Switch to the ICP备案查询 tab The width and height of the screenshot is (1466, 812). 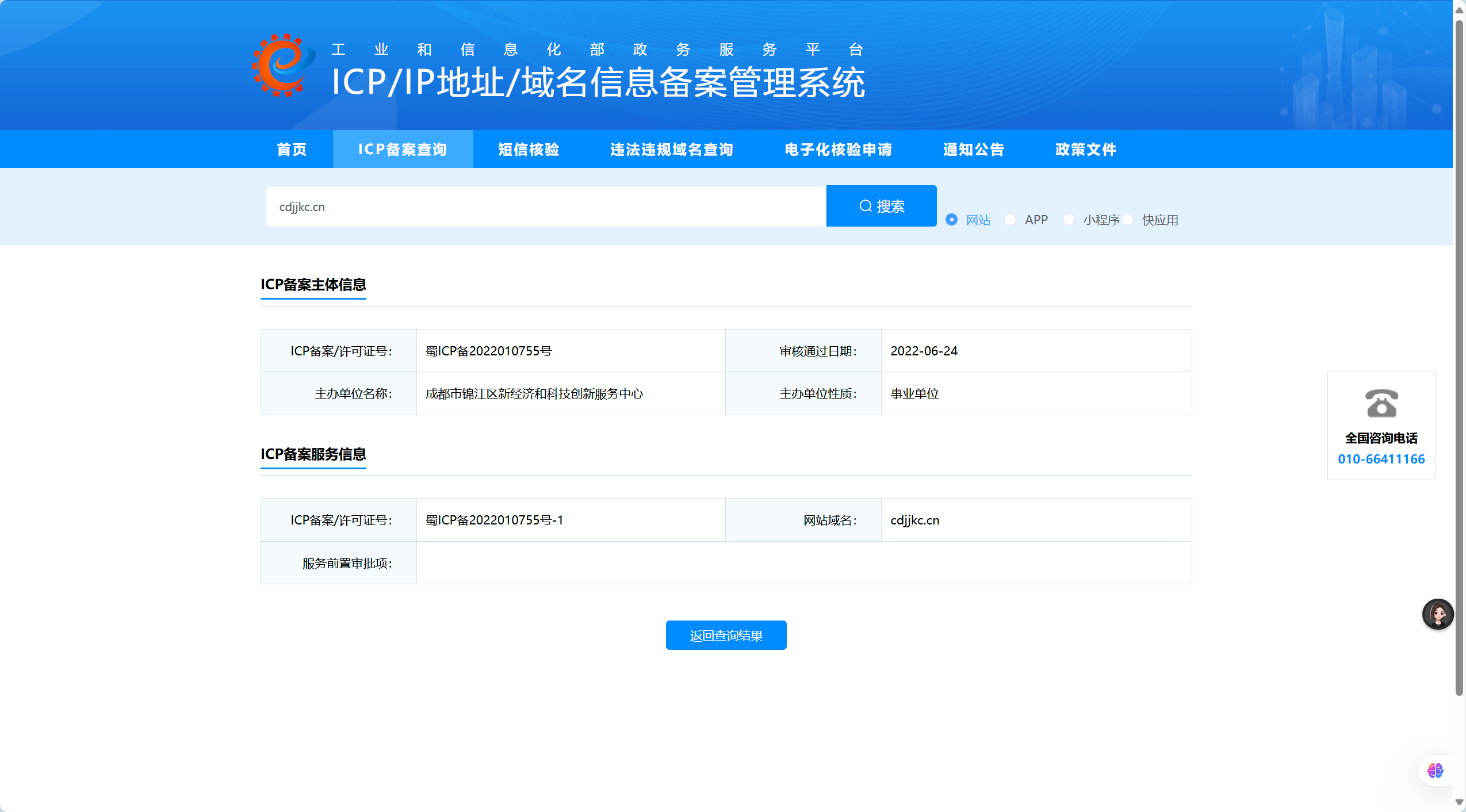(403, 150)
